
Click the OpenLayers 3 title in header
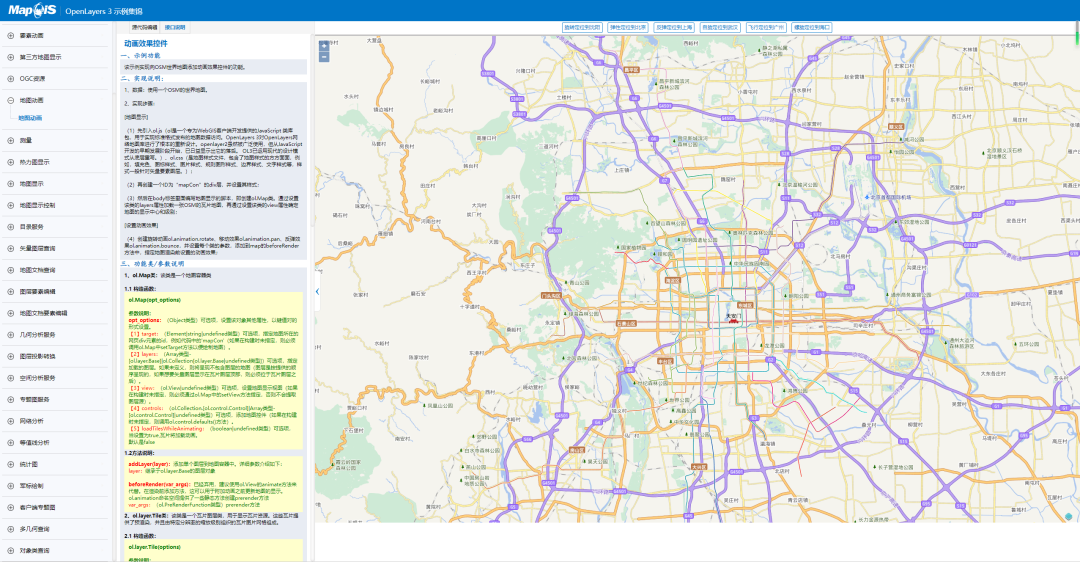[x=104, y=11]
